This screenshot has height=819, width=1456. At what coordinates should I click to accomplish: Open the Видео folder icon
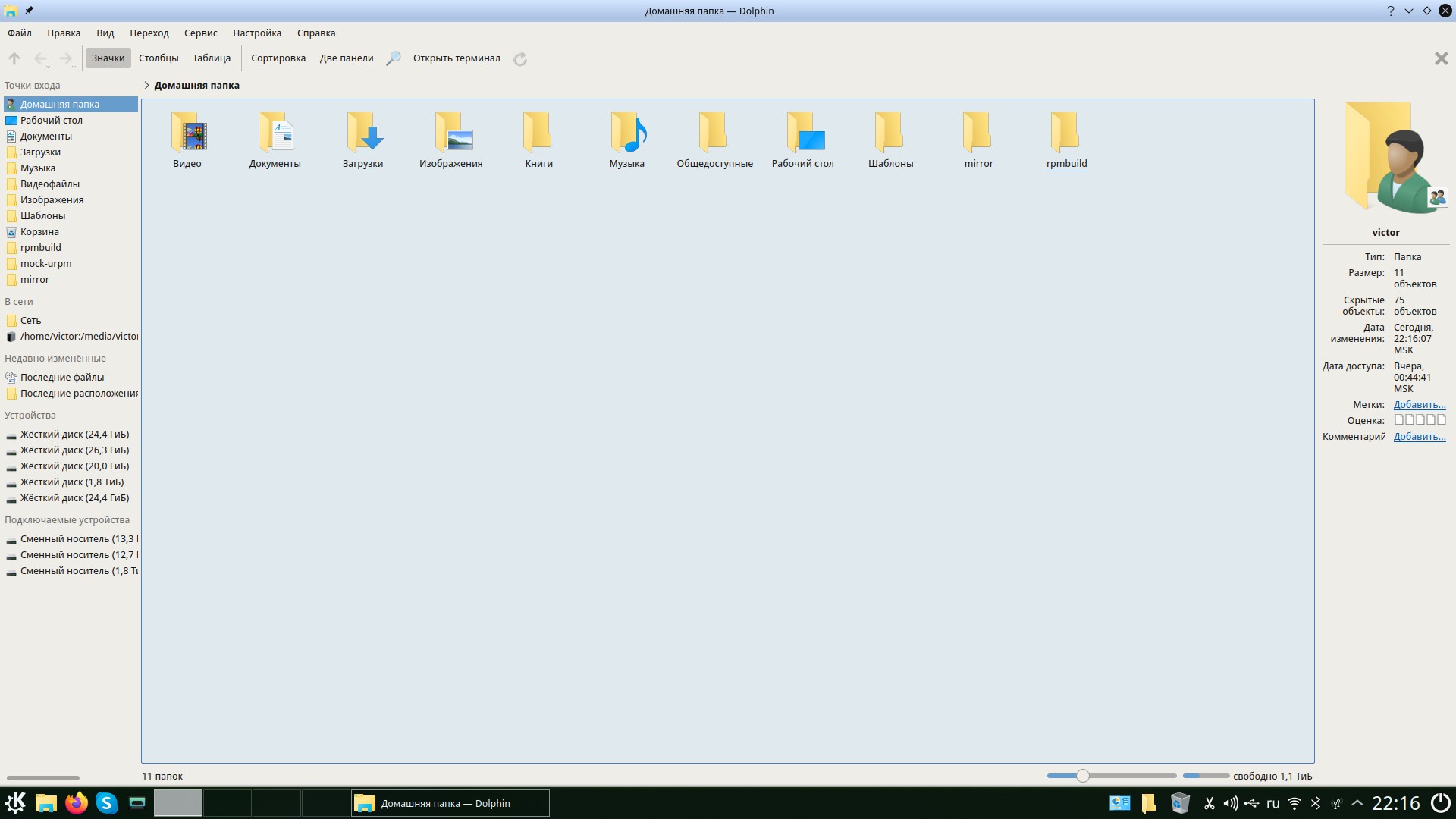187,133
